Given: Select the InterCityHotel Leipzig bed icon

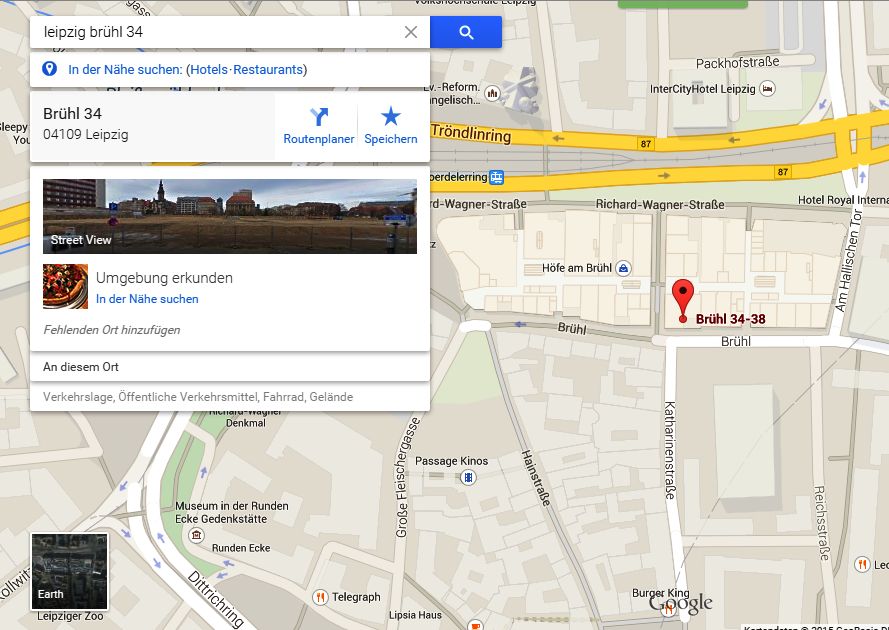Looking at the screenshot, I should tap(767, 88).
